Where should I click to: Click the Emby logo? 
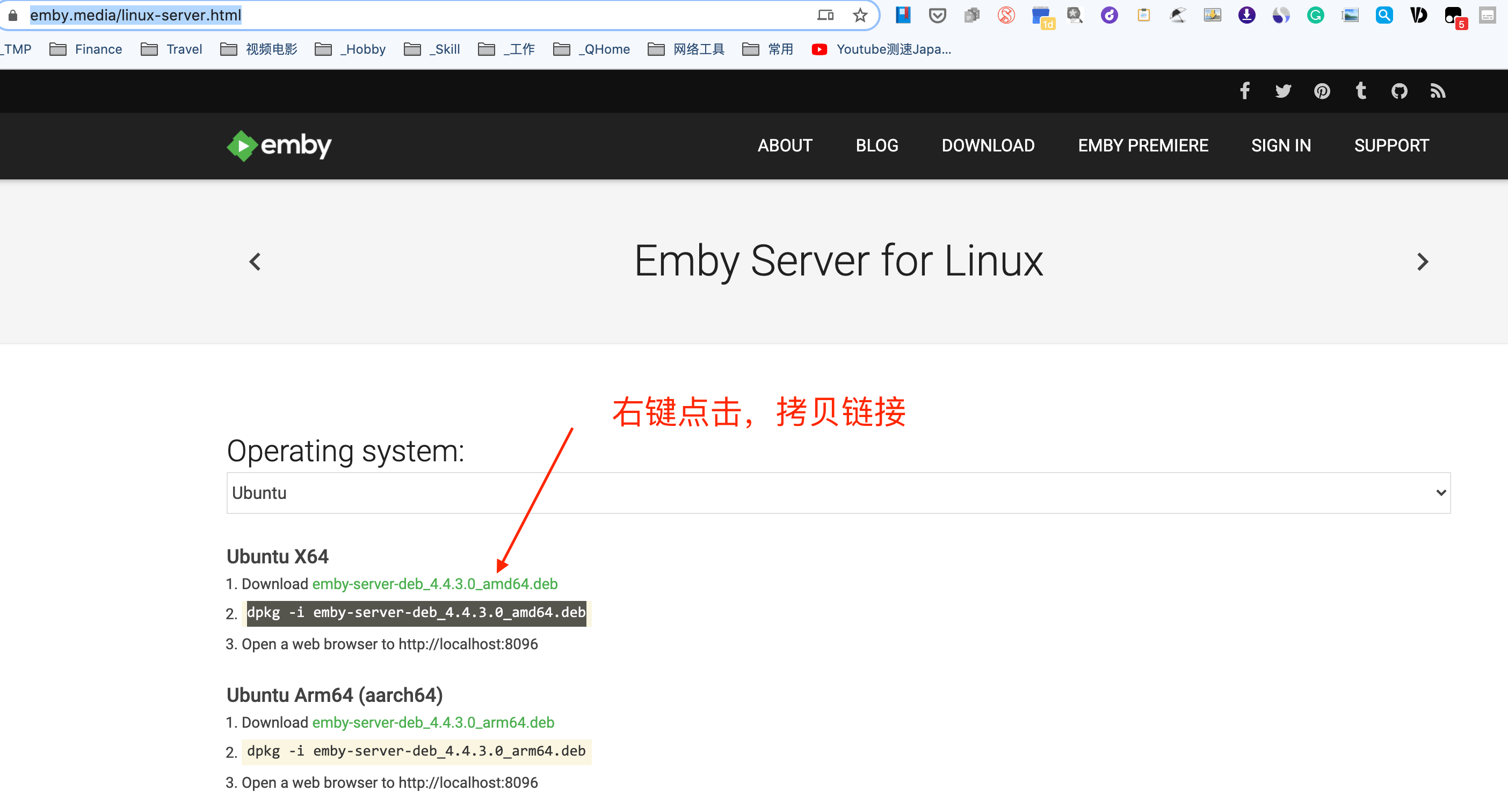click(279, 145)
